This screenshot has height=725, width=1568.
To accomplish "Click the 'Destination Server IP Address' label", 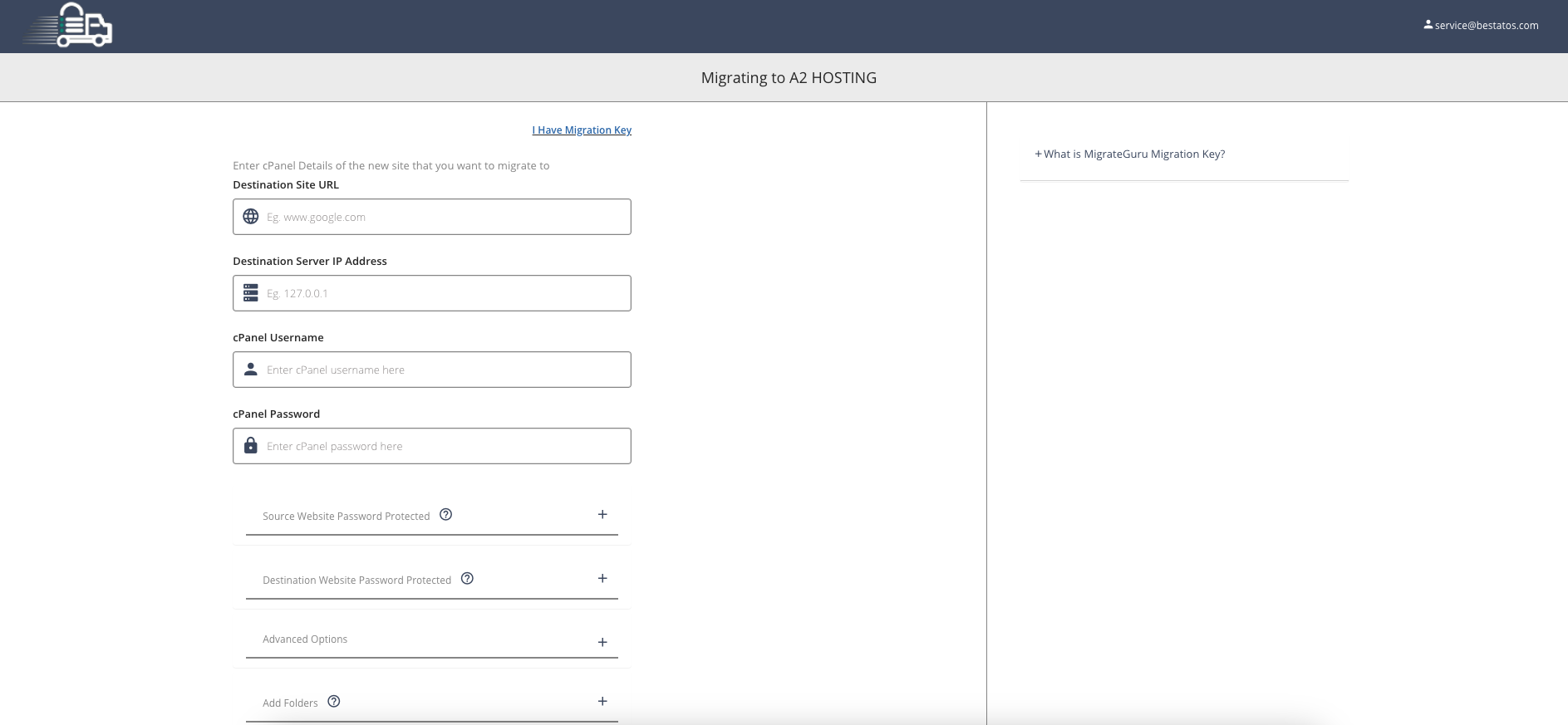I will [310, 262].
